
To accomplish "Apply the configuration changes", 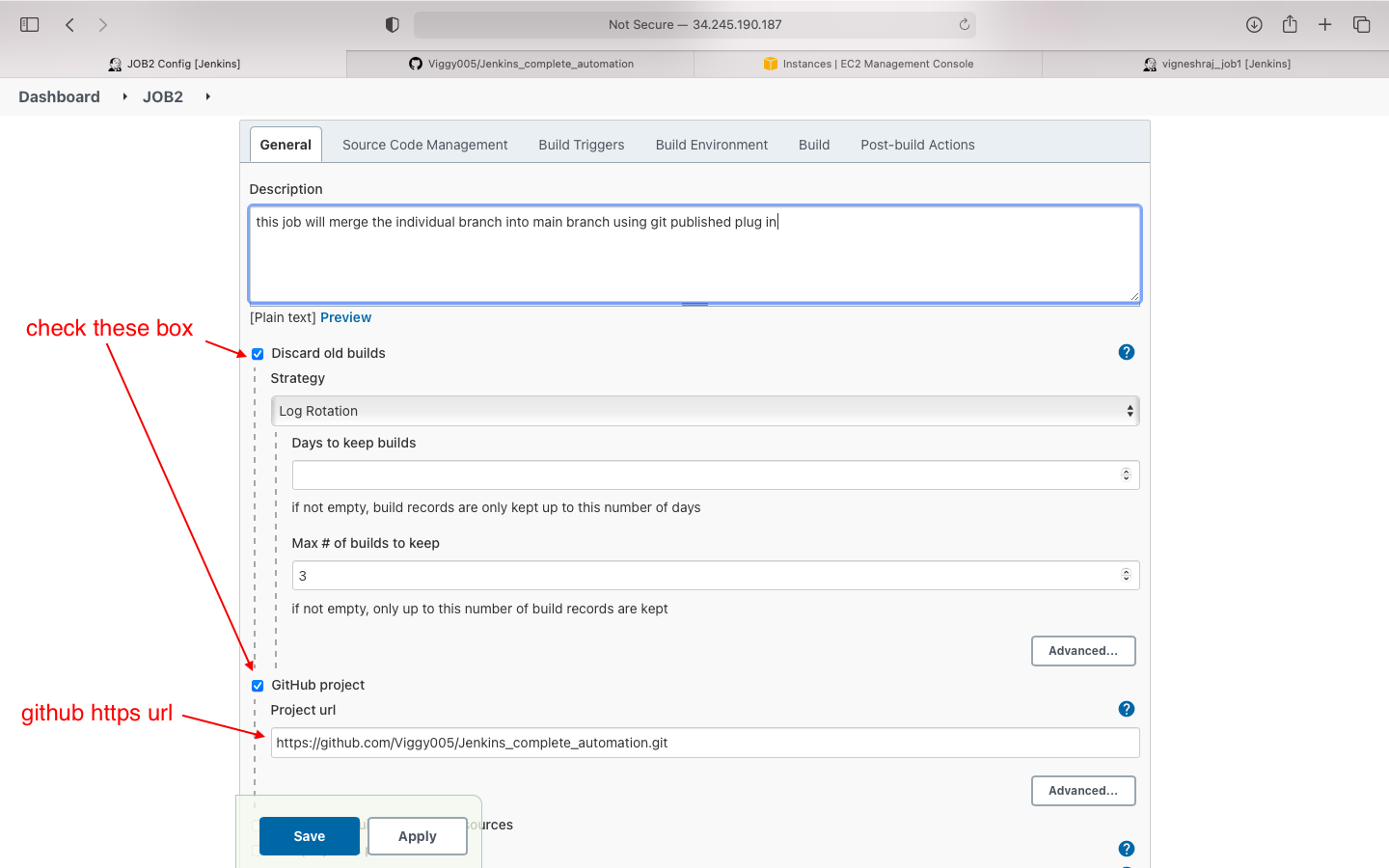I will [418, 836].
